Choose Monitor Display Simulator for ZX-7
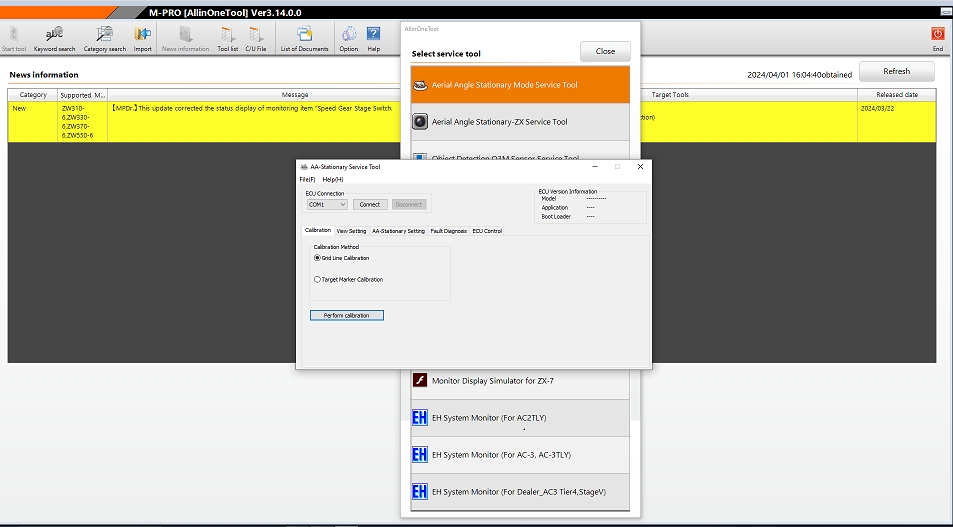 click(x=520, y=381)
